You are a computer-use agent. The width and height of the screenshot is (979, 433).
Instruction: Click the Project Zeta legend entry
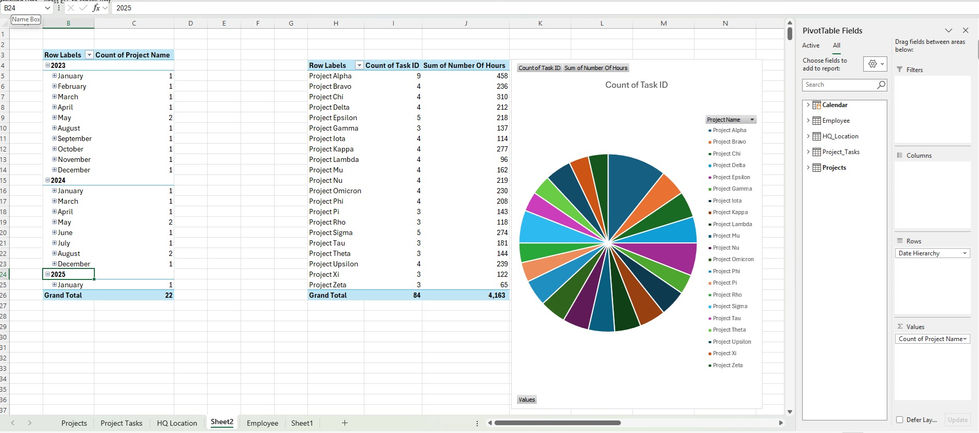[726, 366]
